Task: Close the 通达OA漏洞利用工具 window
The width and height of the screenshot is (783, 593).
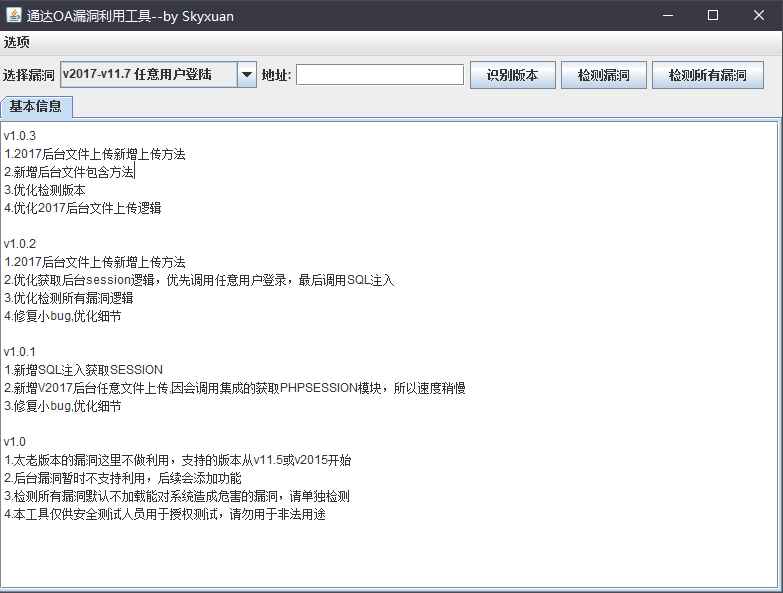Action: pyautogui.click(x=759, y=15)
